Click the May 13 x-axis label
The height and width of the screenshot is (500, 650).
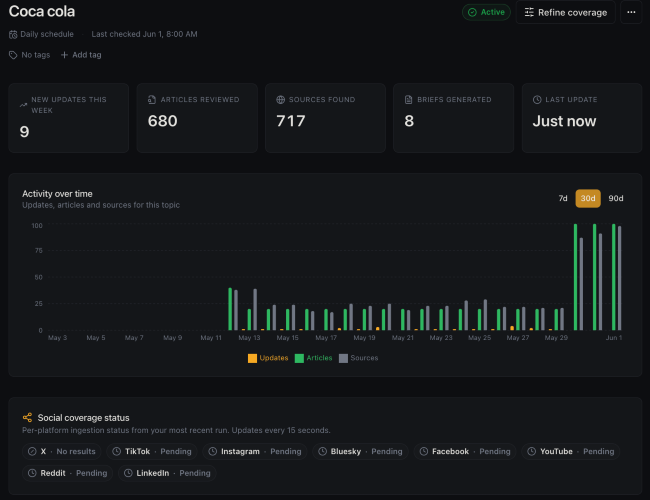(249, 338)
